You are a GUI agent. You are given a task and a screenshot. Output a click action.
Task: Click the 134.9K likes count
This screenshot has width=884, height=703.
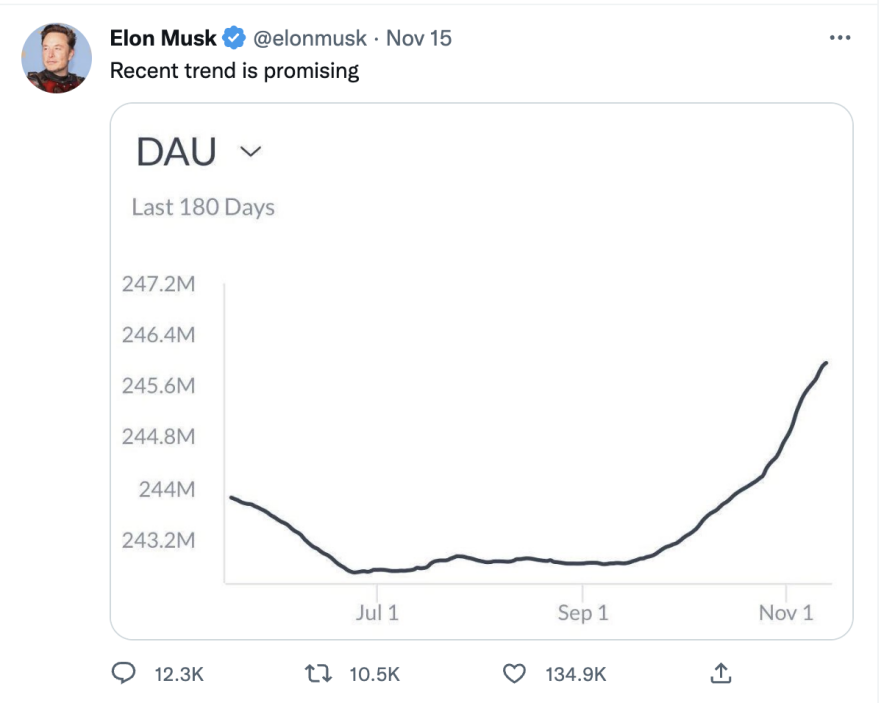(x=575, y=675)
